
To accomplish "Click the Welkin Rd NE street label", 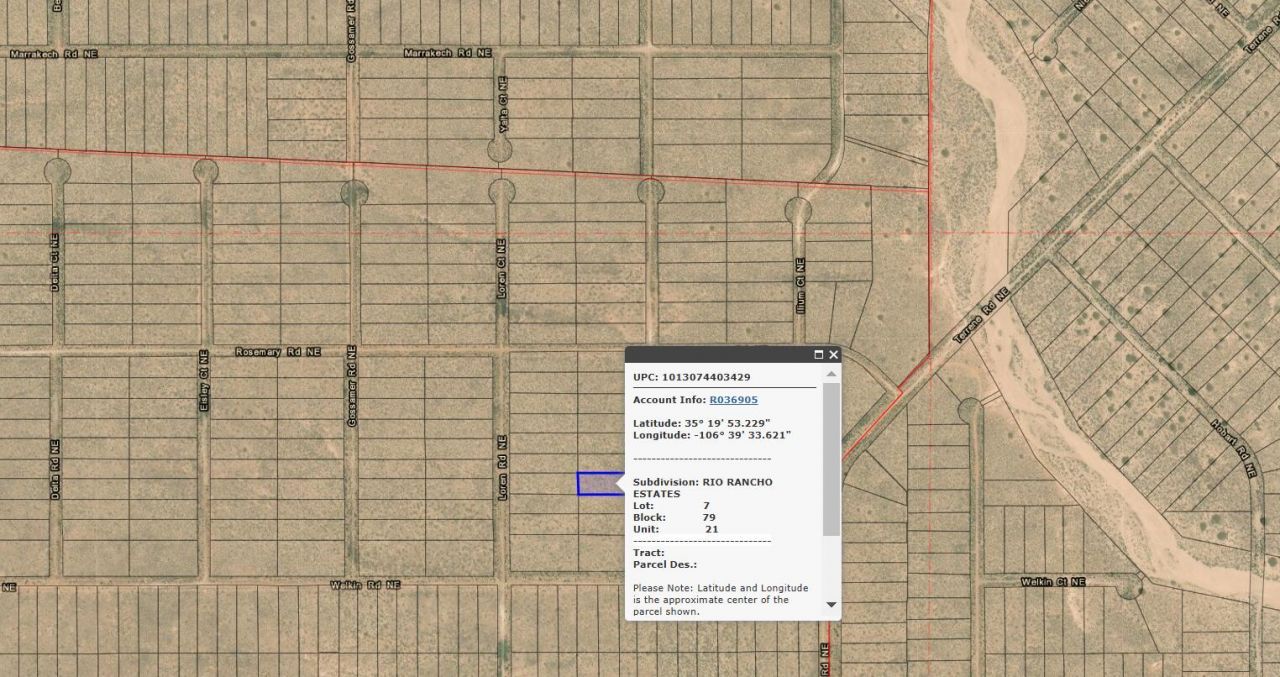I will [x=365, y=584].
